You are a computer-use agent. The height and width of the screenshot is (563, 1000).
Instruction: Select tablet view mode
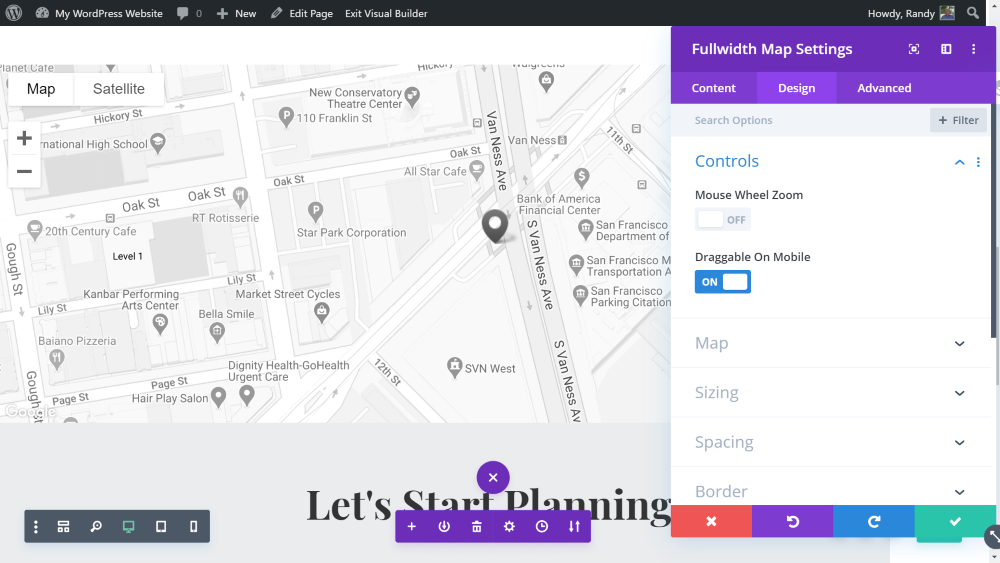pyautogui.click(x=161, y=527)
